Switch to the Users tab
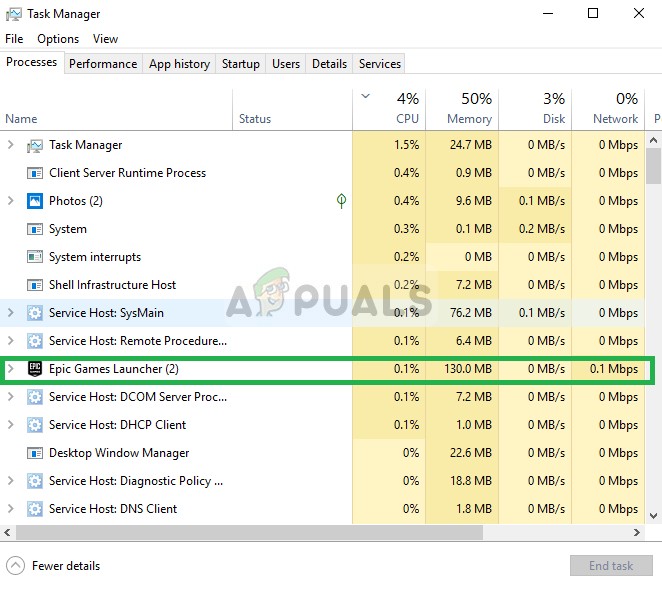Viewport: 662px width, 590px height. 286,64
